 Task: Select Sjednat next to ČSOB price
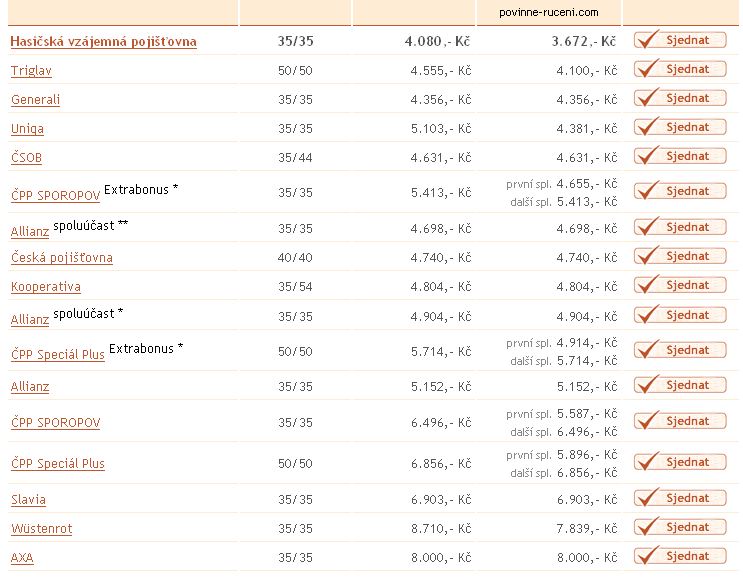[x=680, y=156]
